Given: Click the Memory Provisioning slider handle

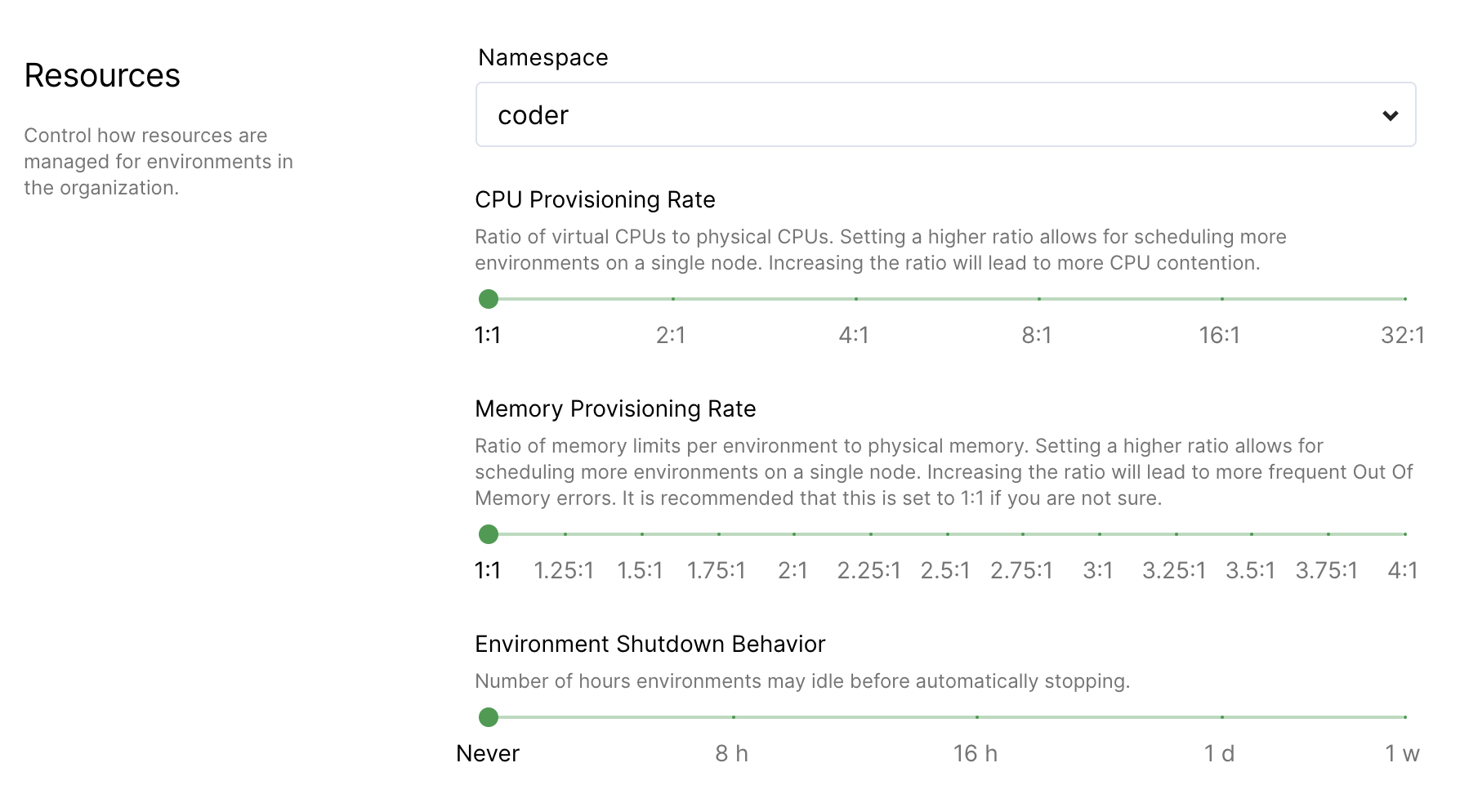Looking at the screenshot, I should tap(489, 535).
